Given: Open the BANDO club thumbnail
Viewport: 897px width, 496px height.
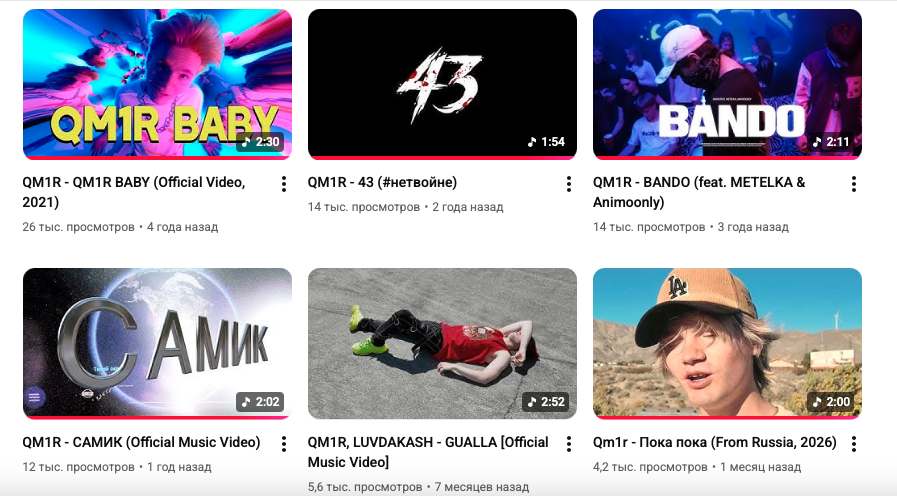Looking at the screenshot, I should (727, 84).
